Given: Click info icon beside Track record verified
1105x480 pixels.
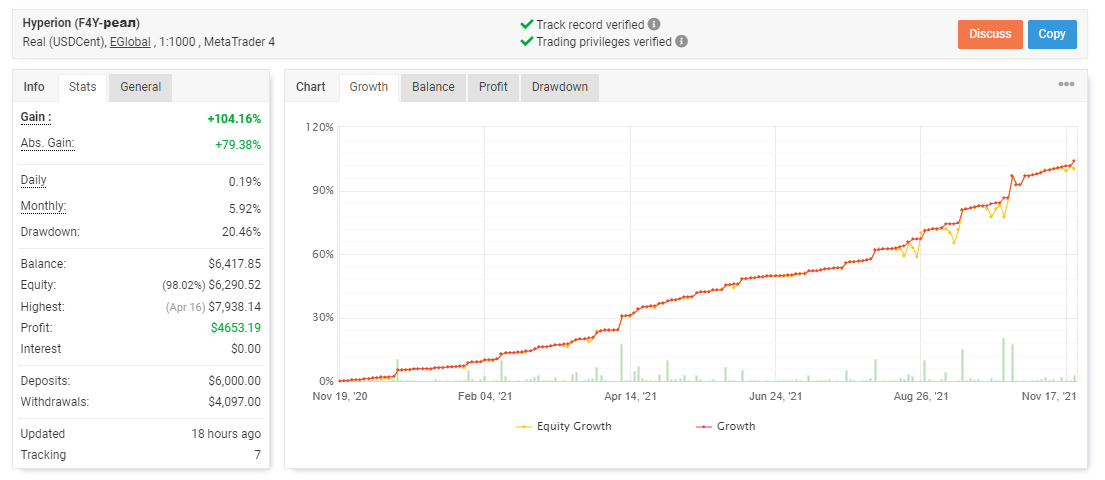Looking at the screenshot, I should coord(654,25).
